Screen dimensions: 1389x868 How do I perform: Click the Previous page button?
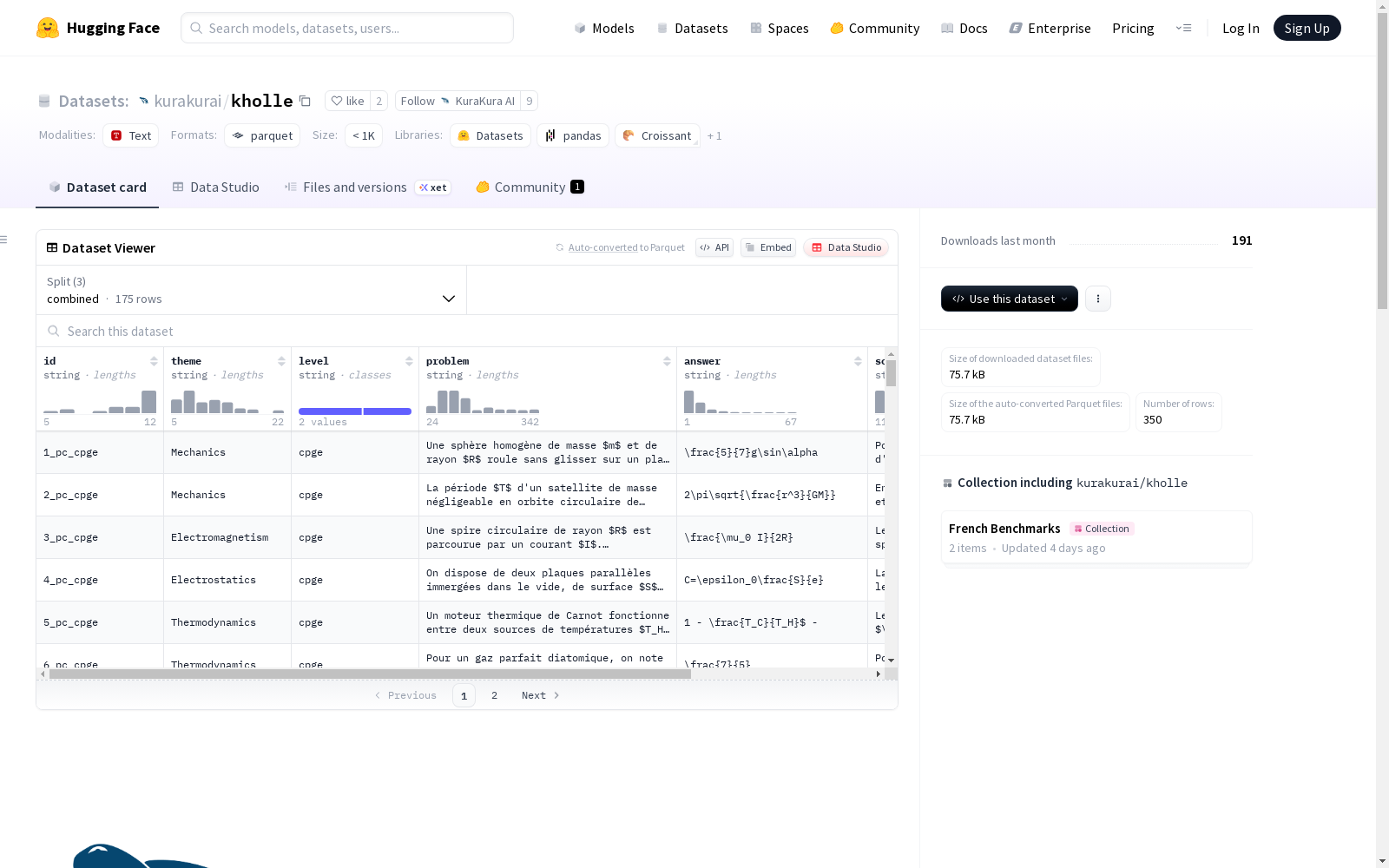[405, 695]
